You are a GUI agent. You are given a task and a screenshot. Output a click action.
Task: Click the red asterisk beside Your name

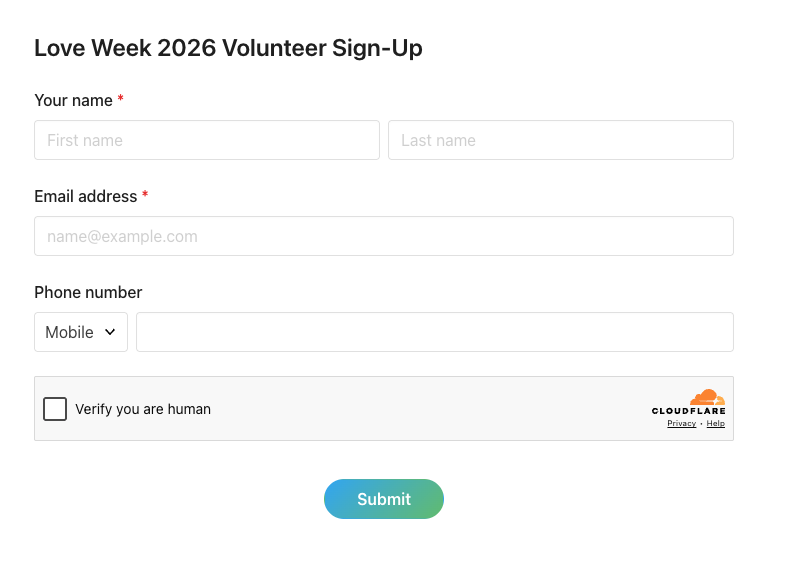pos(121,100)
